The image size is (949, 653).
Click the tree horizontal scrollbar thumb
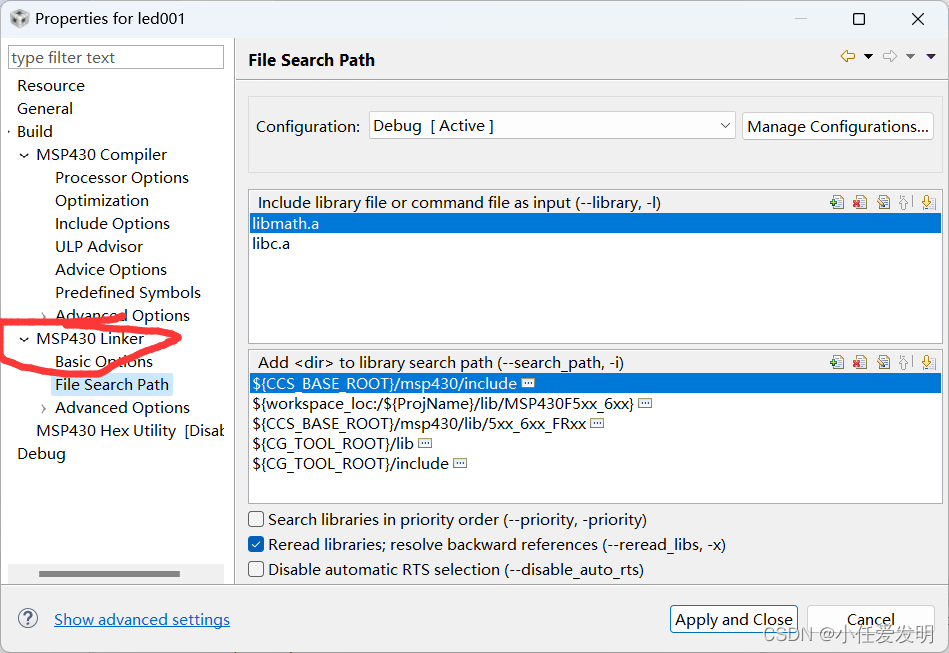[109, 574]
